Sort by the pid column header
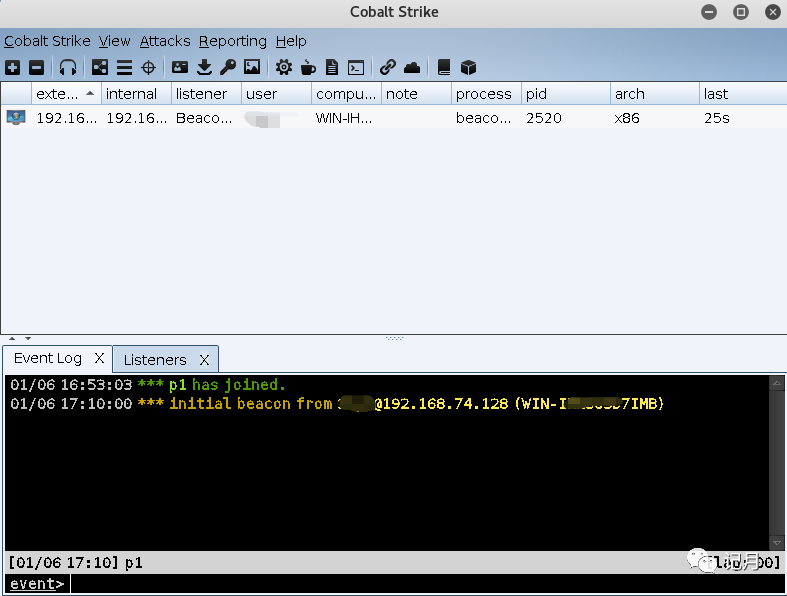Screen dimensions: 787x596 click(x=566, y=94)
